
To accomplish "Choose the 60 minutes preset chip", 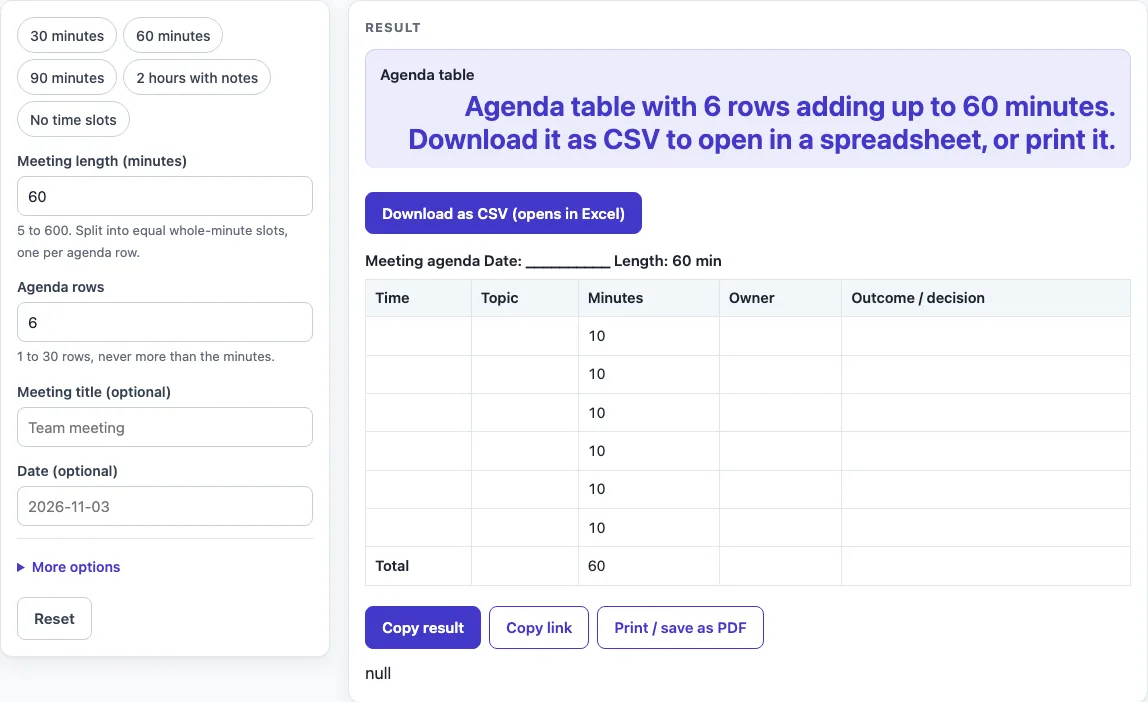I will [x=173, y=36].
